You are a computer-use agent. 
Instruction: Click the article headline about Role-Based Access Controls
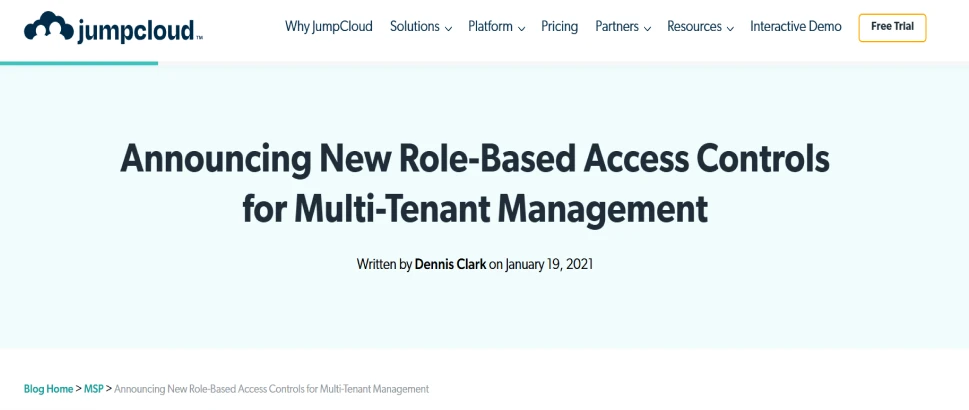(475, 184)
